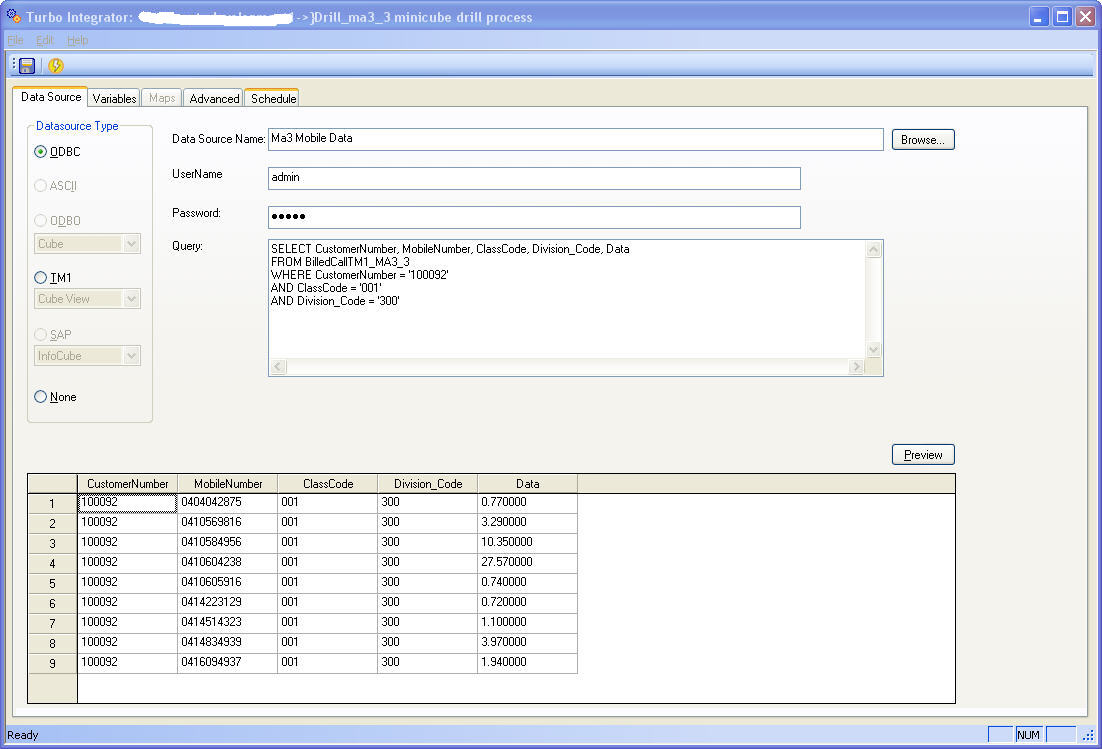Select the TM1 datasource radio button

(41, 278)
